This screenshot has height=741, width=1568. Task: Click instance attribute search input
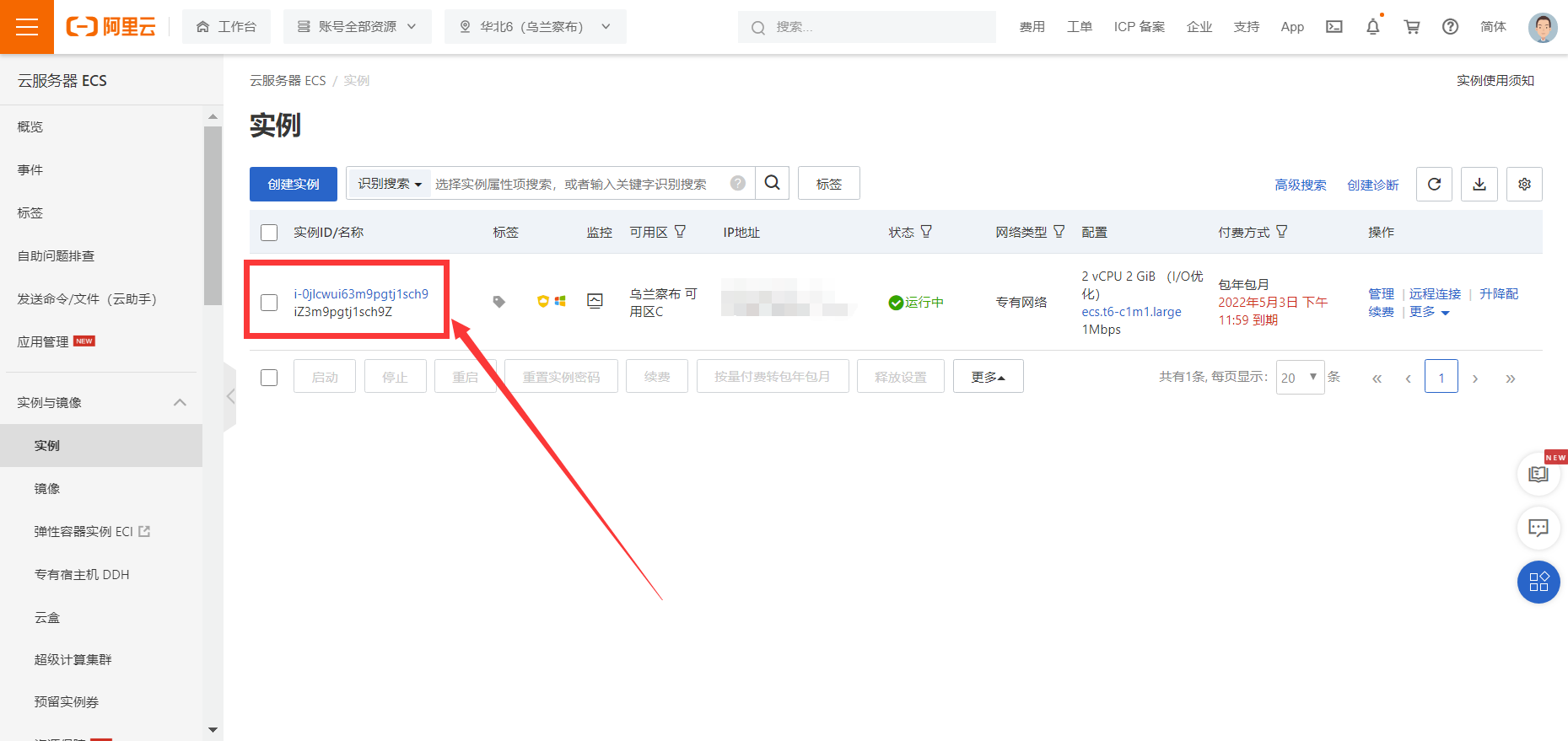click(x=580, y=183)
